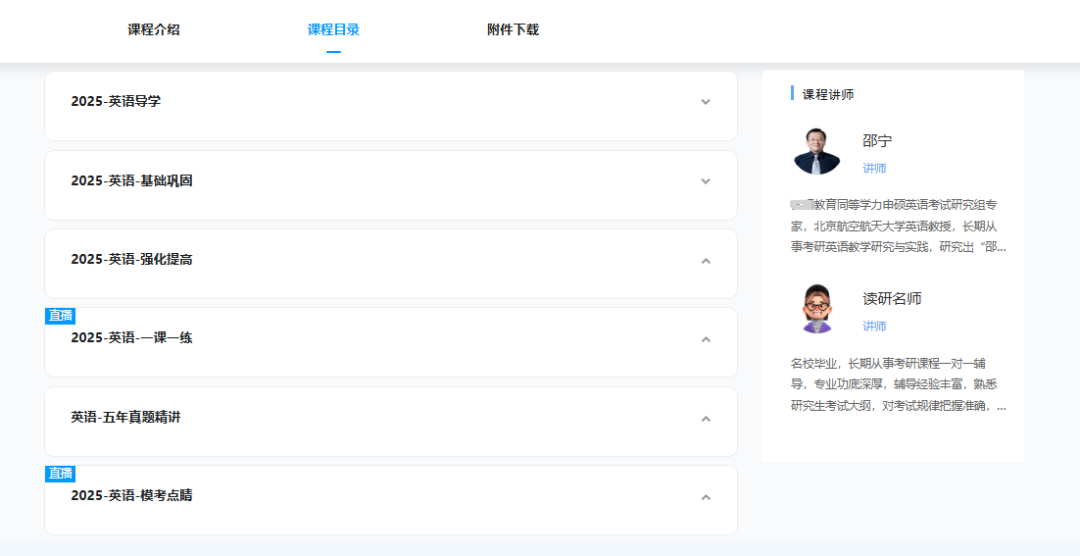Click 读研名师 cartoon avatar
The image size is (1080, 556).
(817, 309)
